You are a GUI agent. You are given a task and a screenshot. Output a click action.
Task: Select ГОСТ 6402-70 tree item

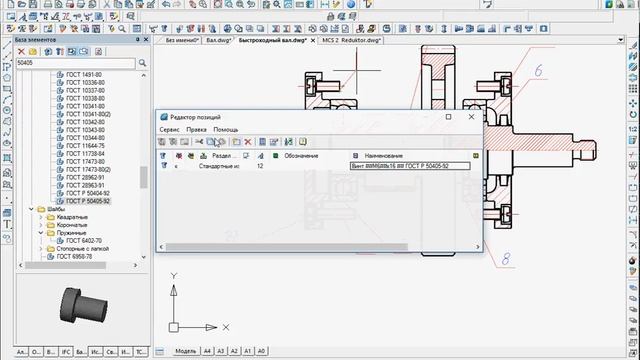(84, 241)
